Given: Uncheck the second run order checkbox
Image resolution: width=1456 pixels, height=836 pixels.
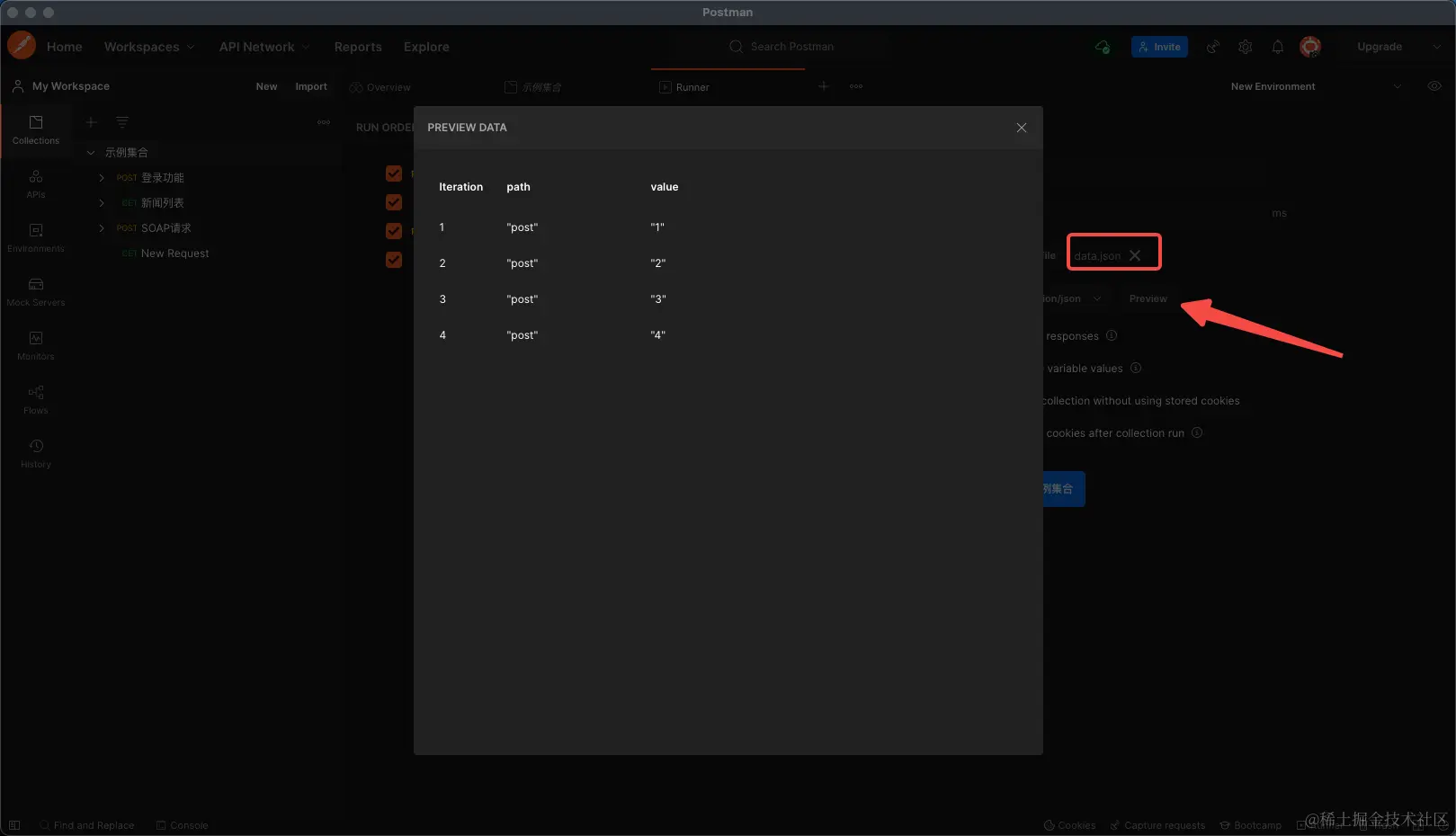Looking at the screenshot, I should (394, 202).
